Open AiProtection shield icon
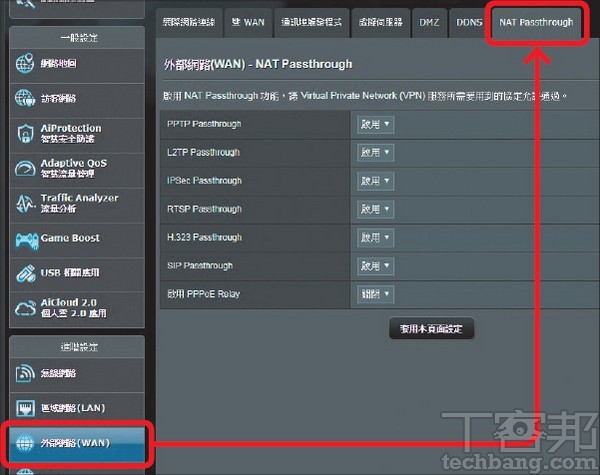 click(26, 134)
